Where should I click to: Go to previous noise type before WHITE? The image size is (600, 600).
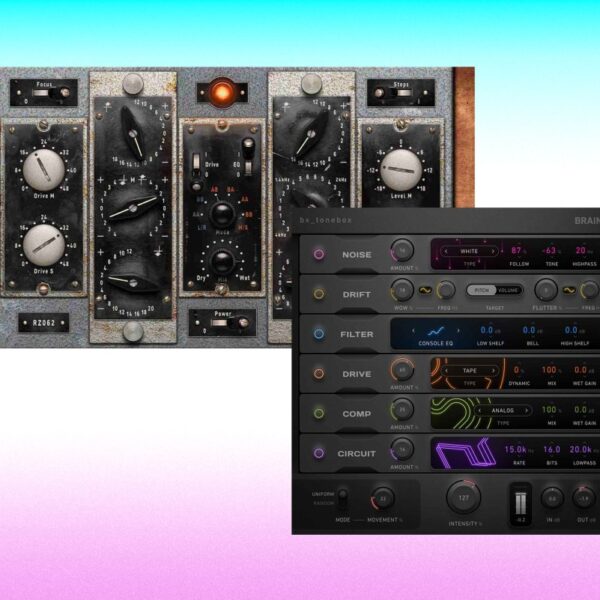pyautogui.click(x=446, y=251)
